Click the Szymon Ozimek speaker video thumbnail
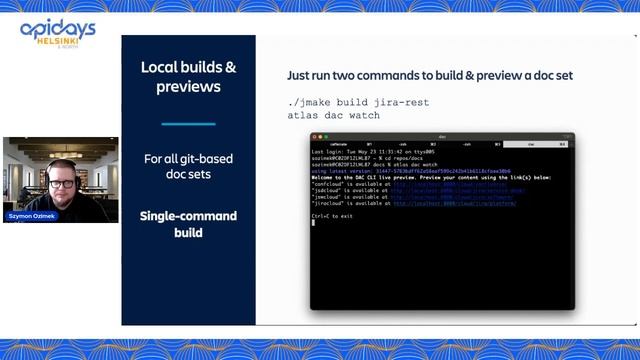640x360 pixels. (x=61, y=180)
